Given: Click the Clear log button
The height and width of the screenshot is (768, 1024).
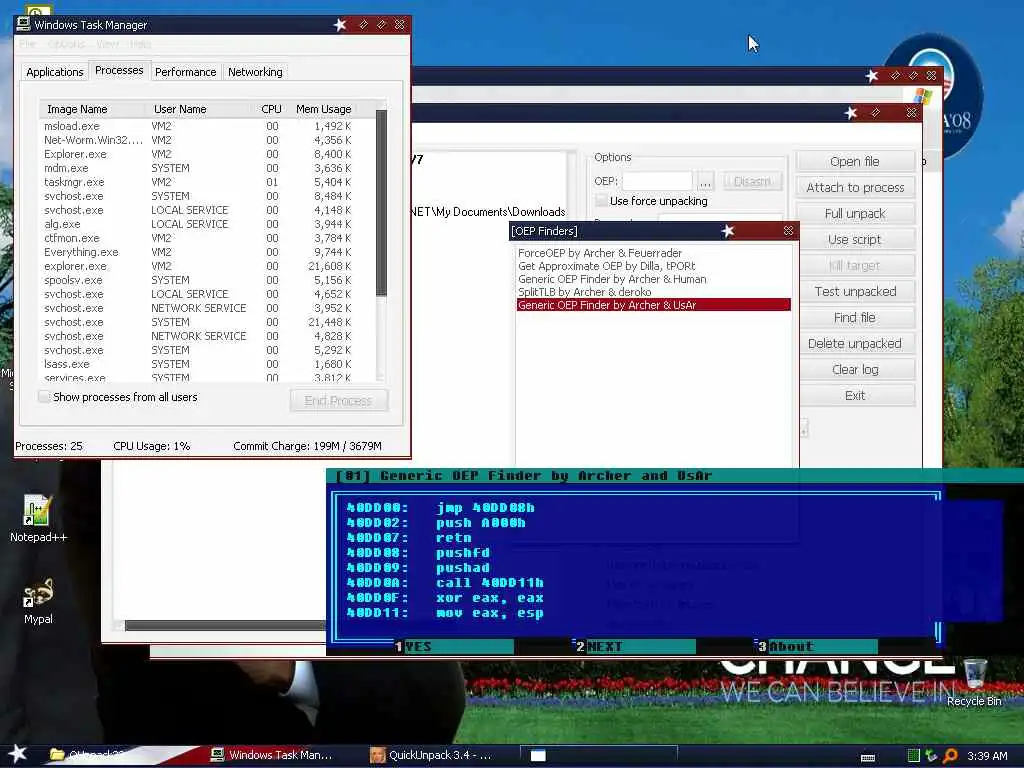Looking at the screenshot, I should pyautogui.click(x=855, y=370).
